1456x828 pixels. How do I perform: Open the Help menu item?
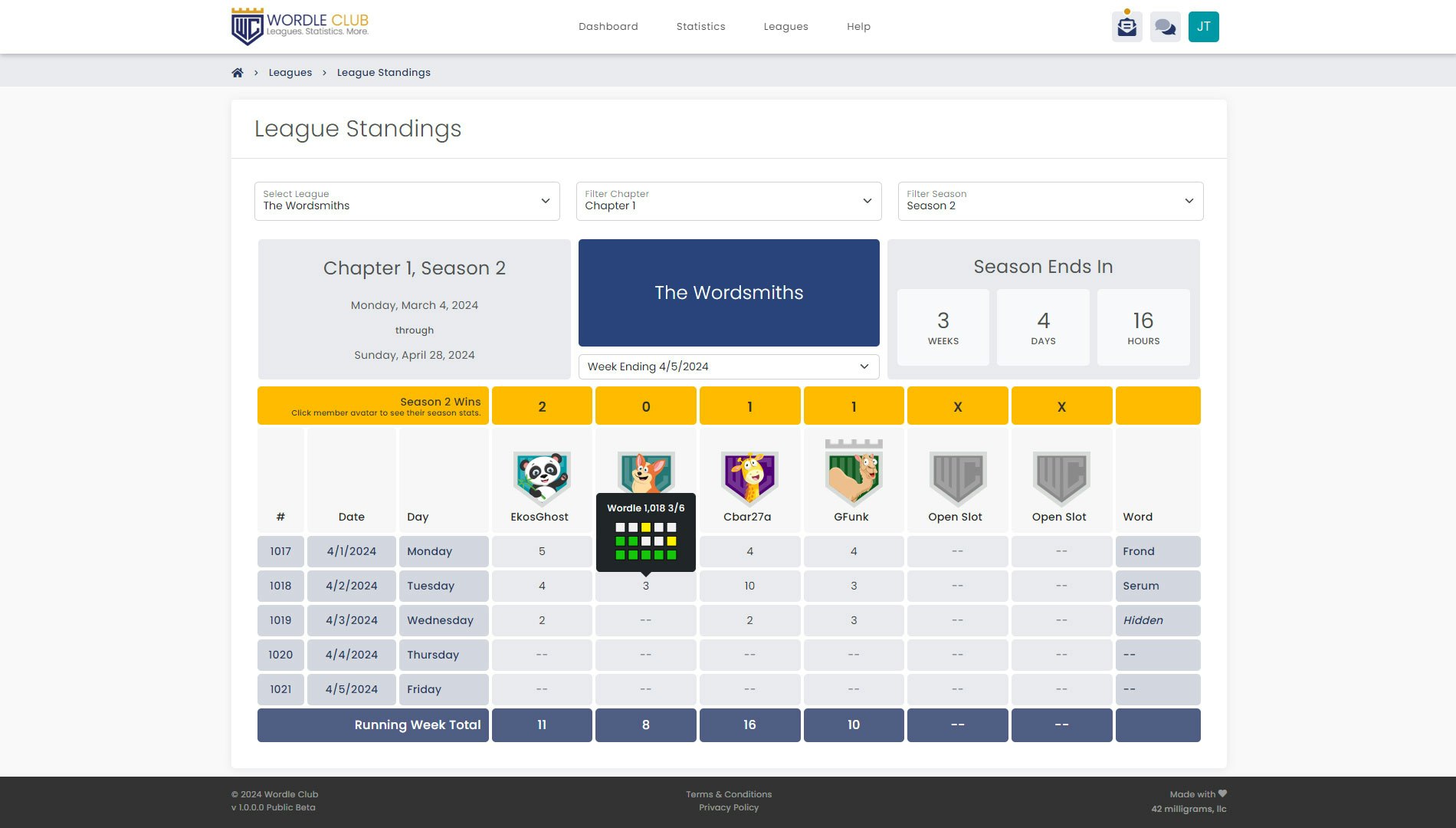858,27
